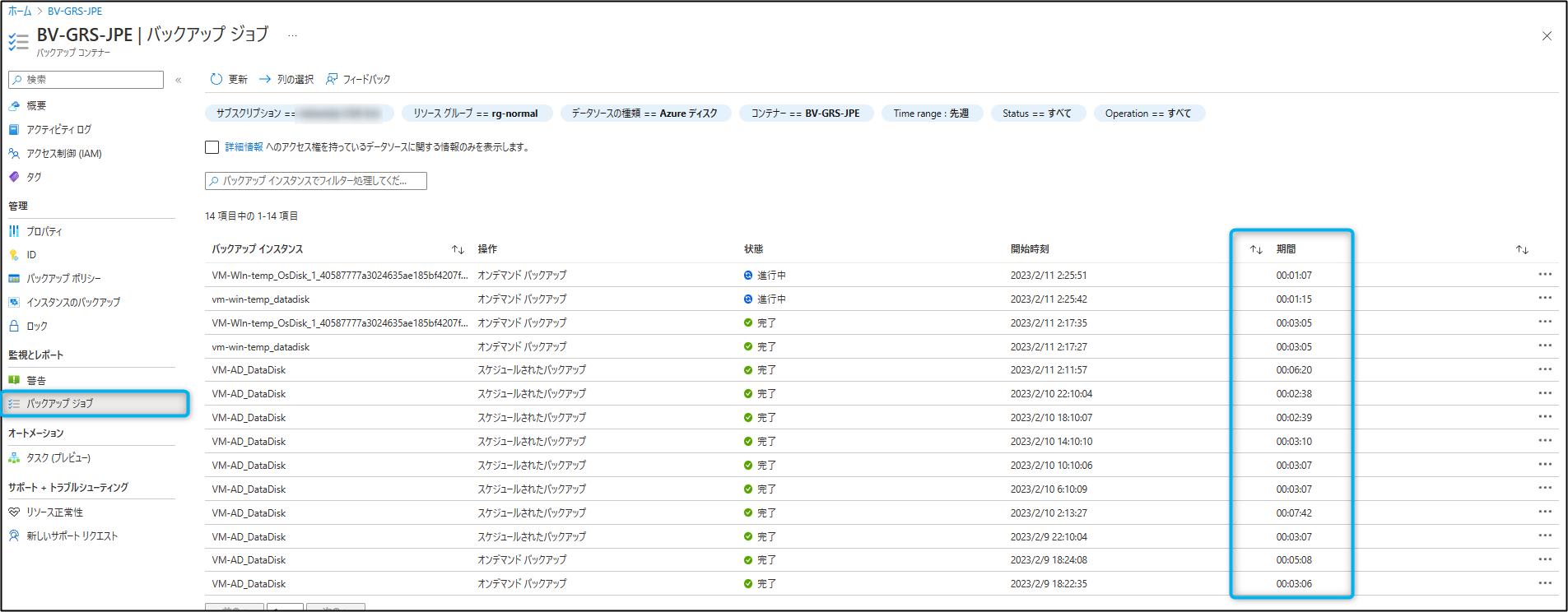This screenshot has height=612, width=1568.
Task: Open BV-GRS-JPE breadcrumb link
Action: (75, 11)
